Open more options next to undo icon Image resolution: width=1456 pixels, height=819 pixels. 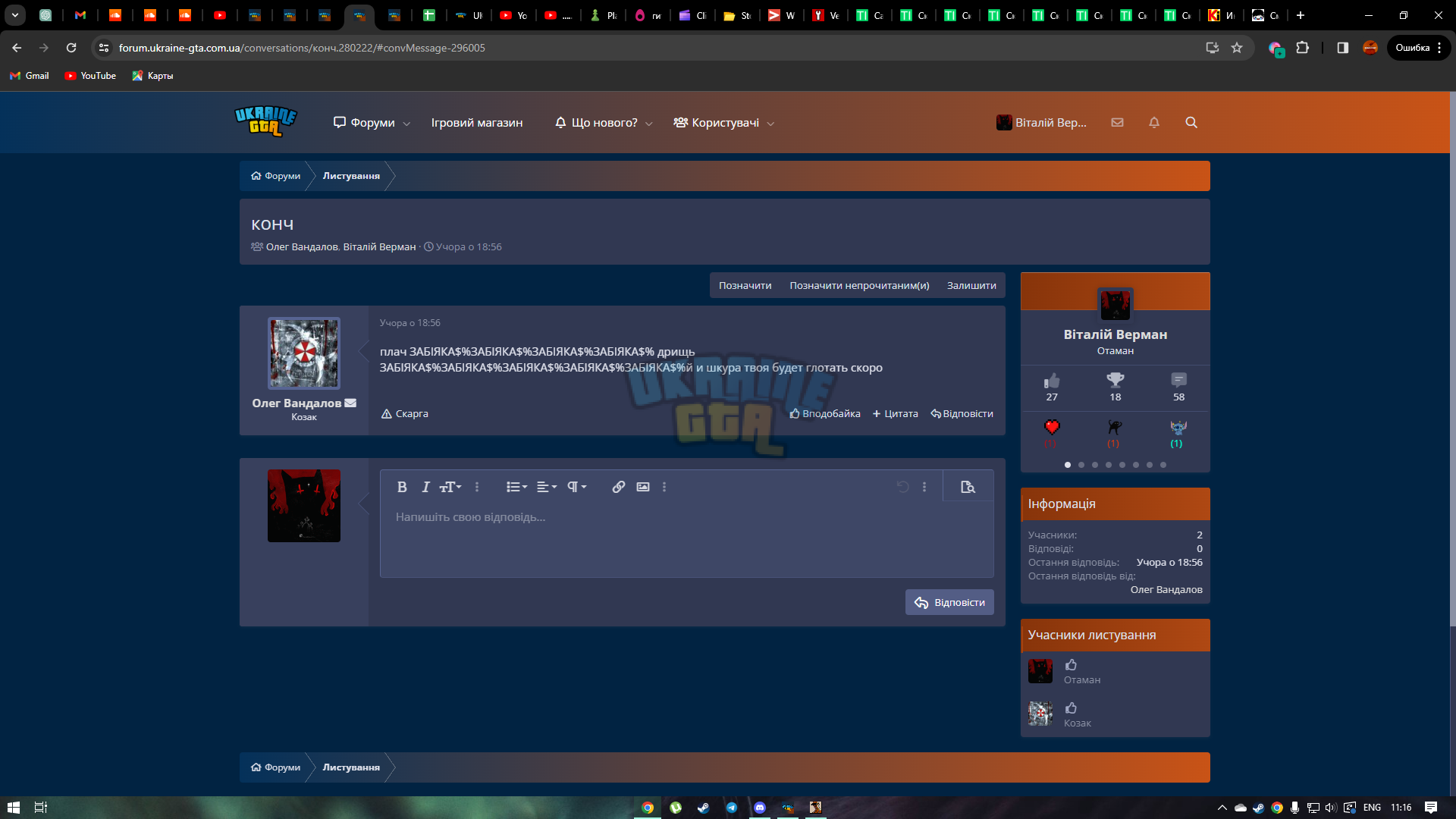coord(924,487)
